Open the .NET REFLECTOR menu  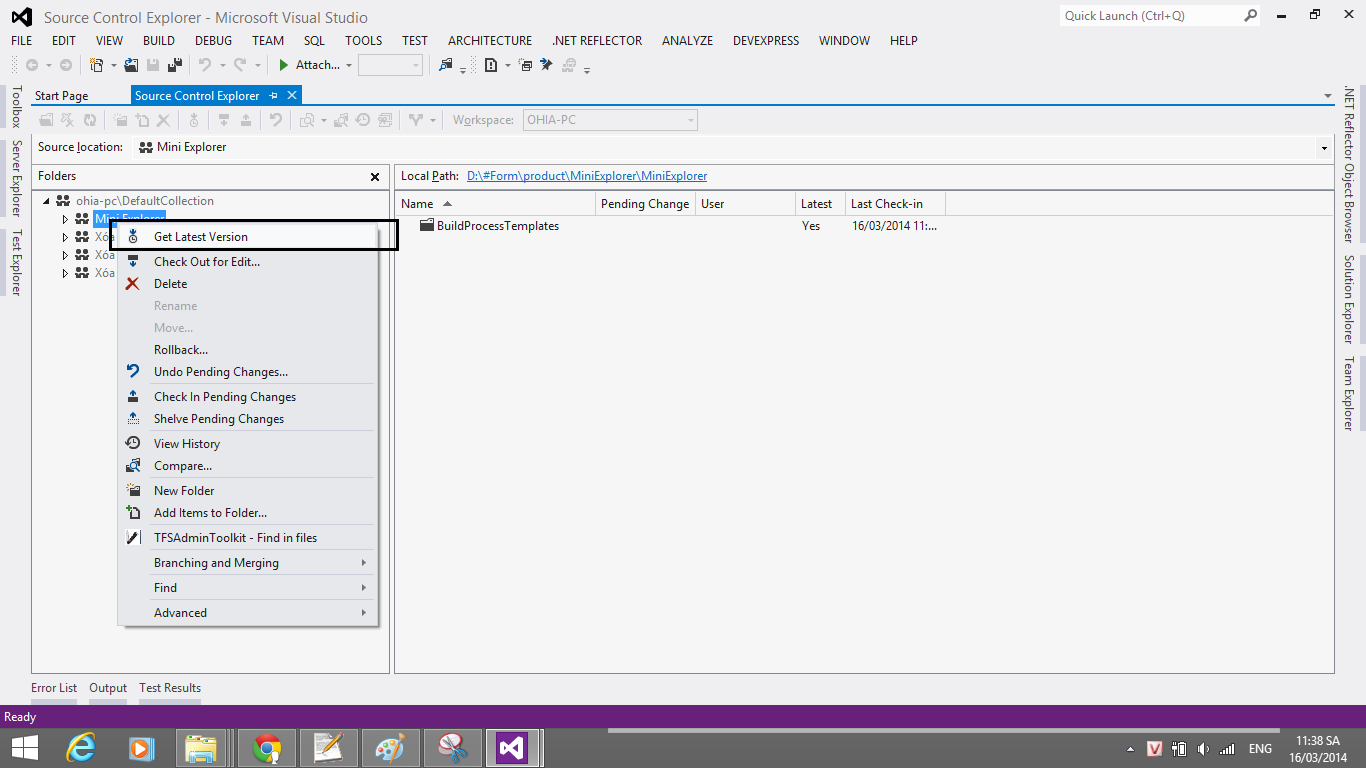tap(597, 41)
